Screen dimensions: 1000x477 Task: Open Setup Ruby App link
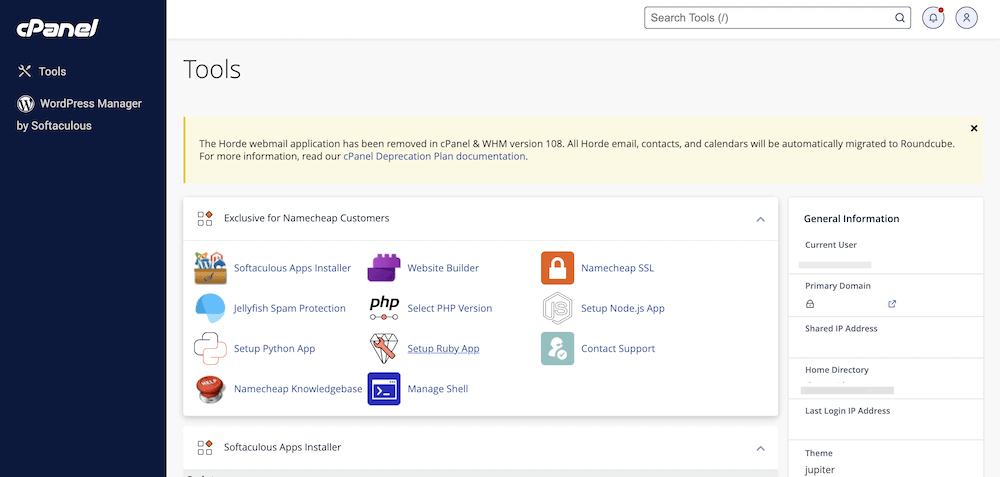click(x=443, y=349)
